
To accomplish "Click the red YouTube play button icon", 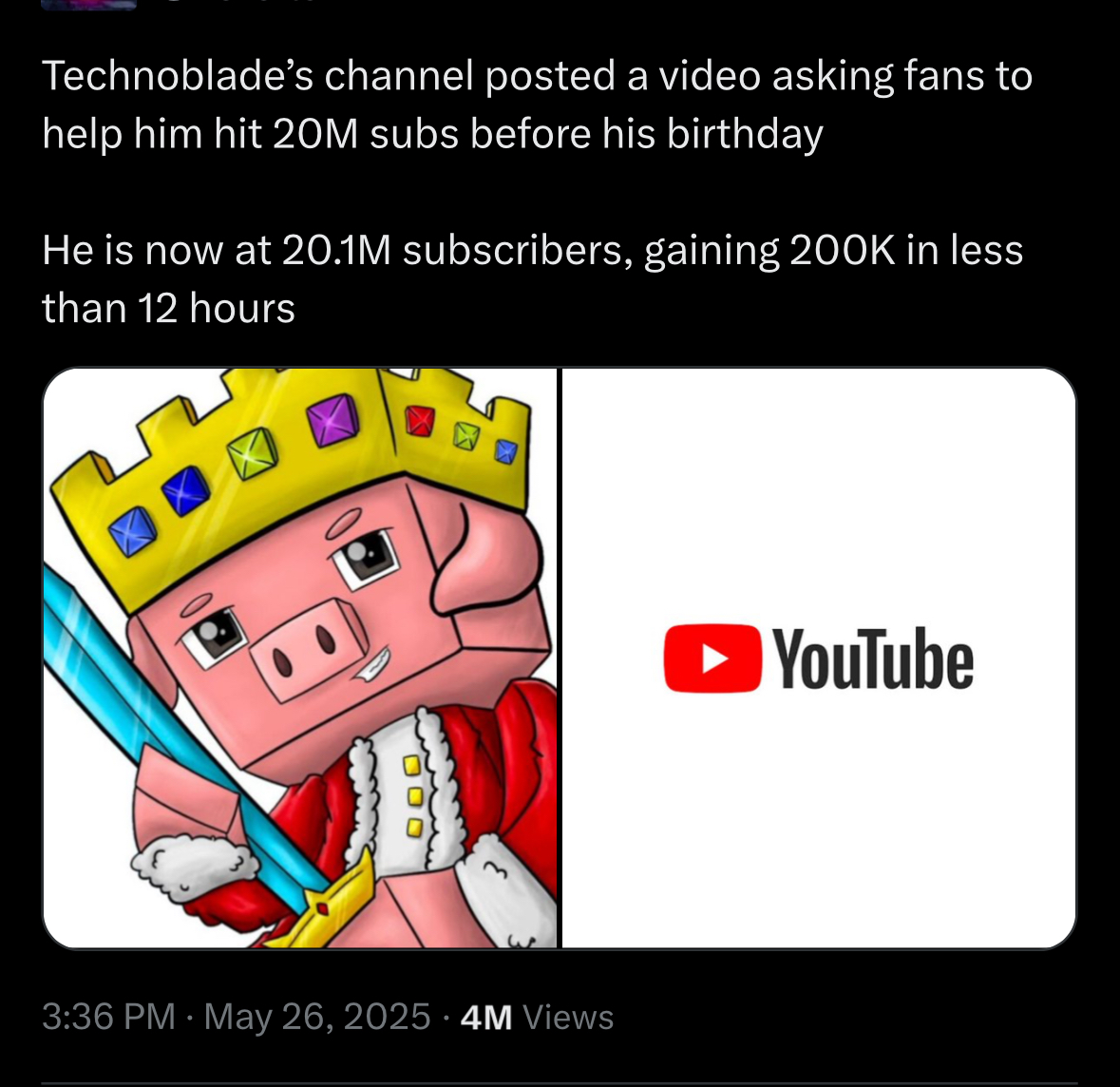I will coord(712,658).
